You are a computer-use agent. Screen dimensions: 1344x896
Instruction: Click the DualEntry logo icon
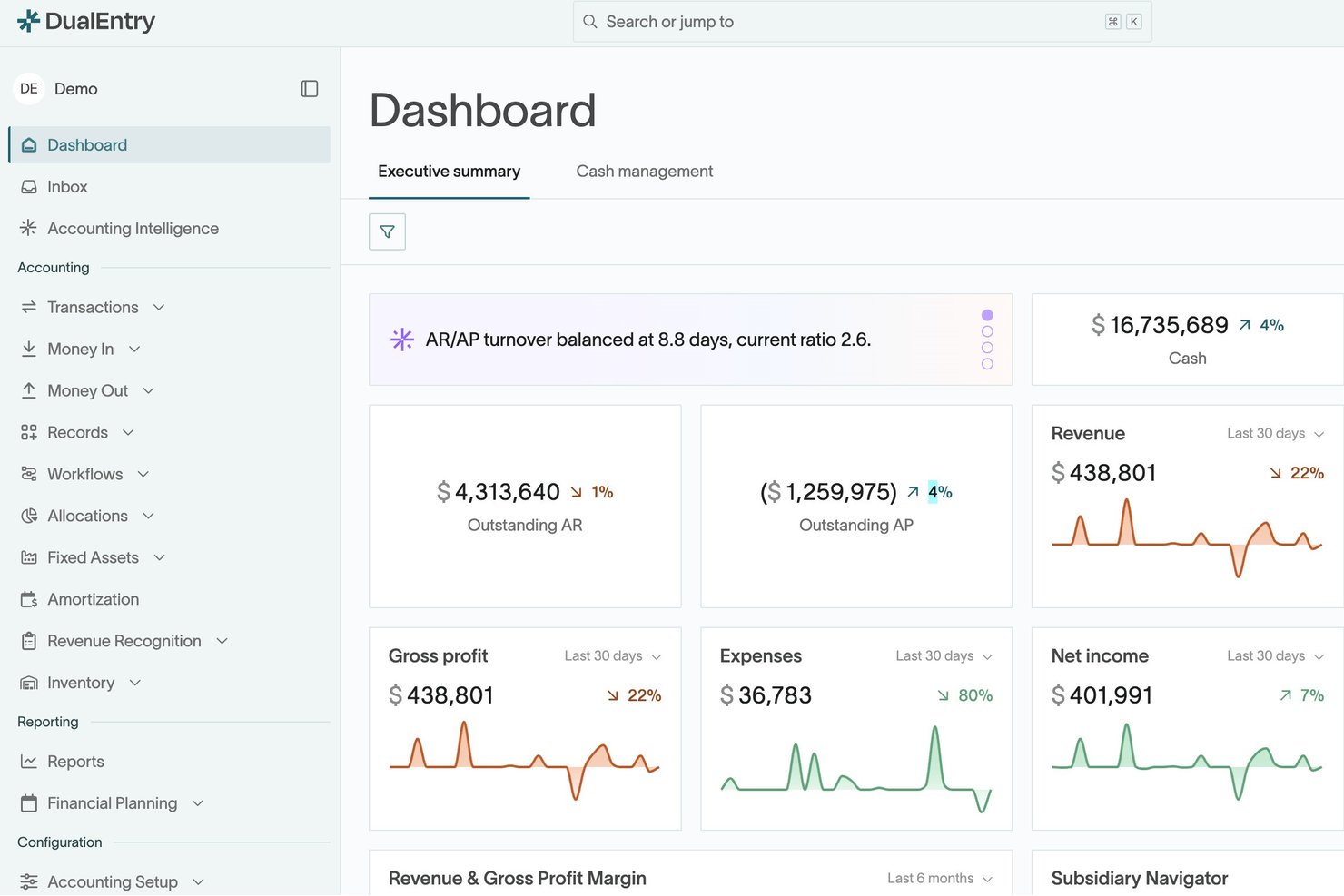(x=28, y=21)
